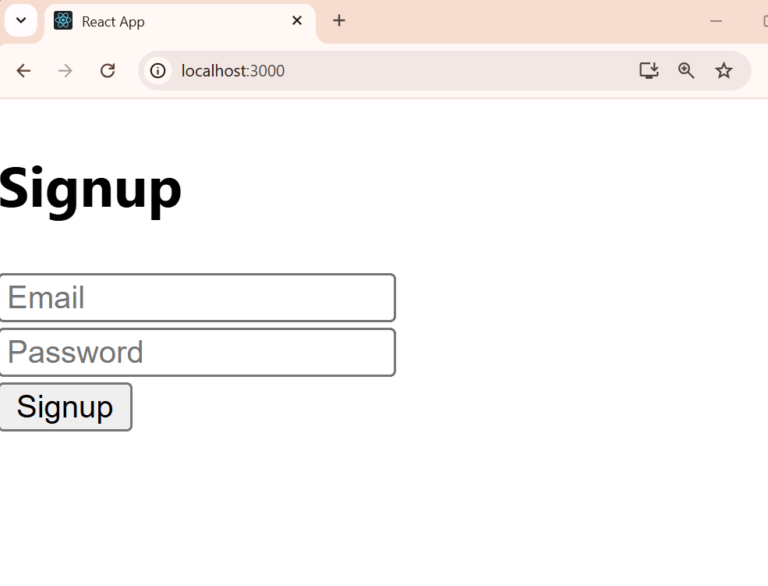
Task: Select the React App tab
Action: coord(180,22)
